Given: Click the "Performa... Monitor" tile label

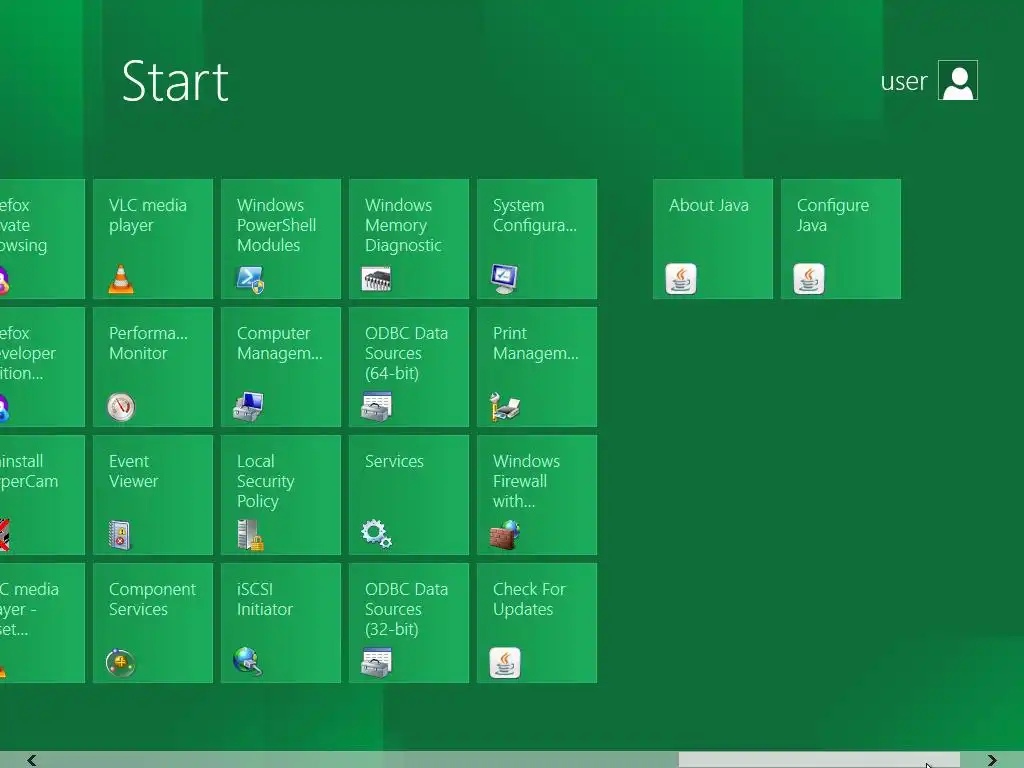Looking at the screenshot, I should coord(148,343).
